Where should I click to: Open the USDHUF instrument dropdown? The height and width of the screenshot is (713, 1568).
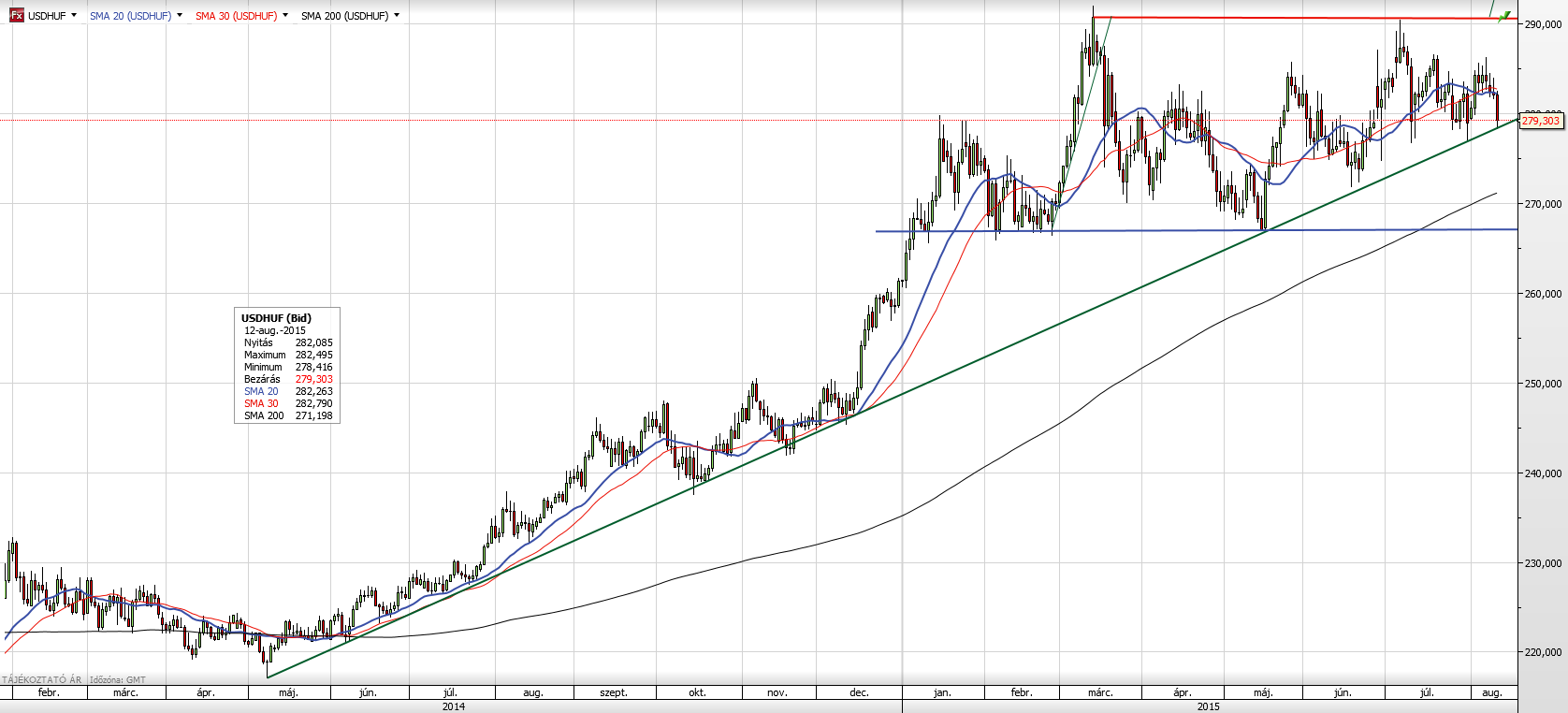click(74, 16)
